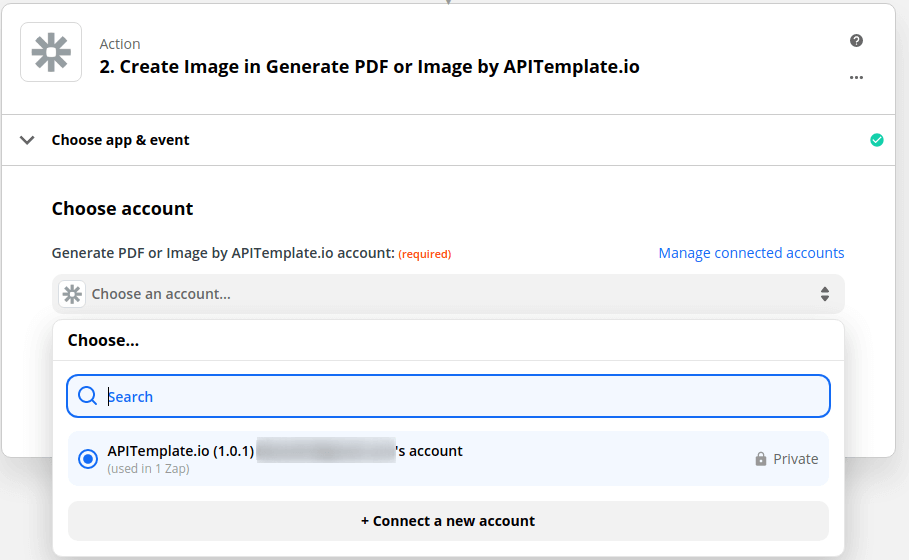Click the Choose... list header

coord(103,340)
